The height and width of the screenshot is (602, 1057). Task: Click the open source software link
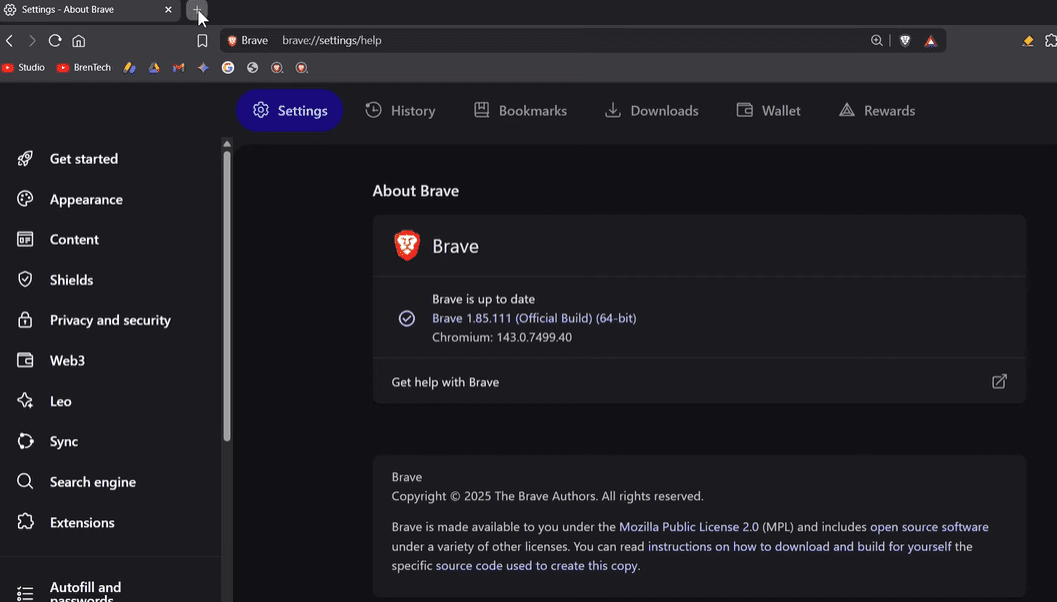(928, 527)
